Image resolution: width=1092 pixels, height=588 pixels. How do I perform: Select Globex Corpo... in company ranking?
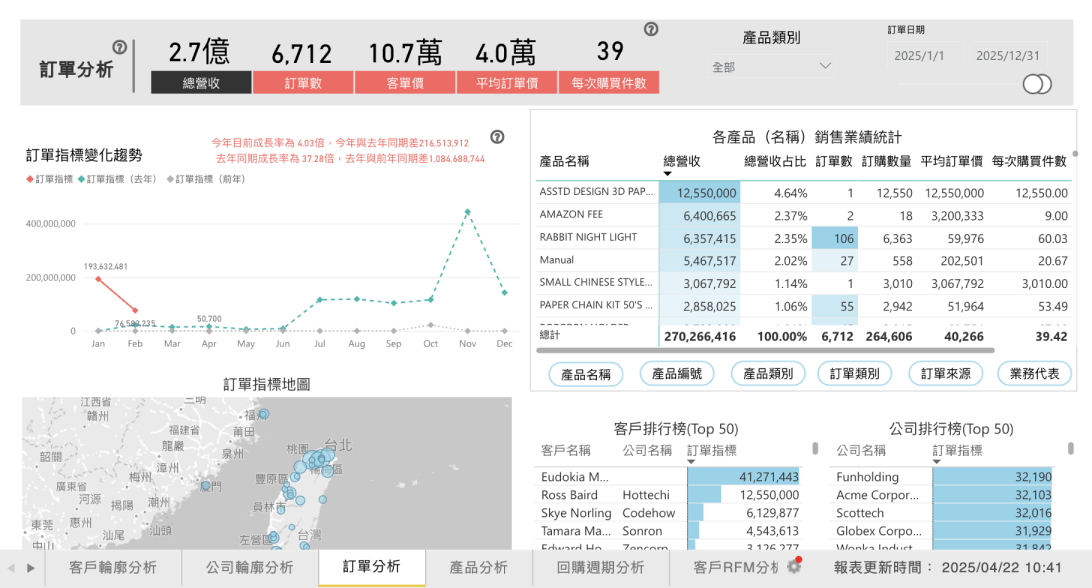point(944,531)
